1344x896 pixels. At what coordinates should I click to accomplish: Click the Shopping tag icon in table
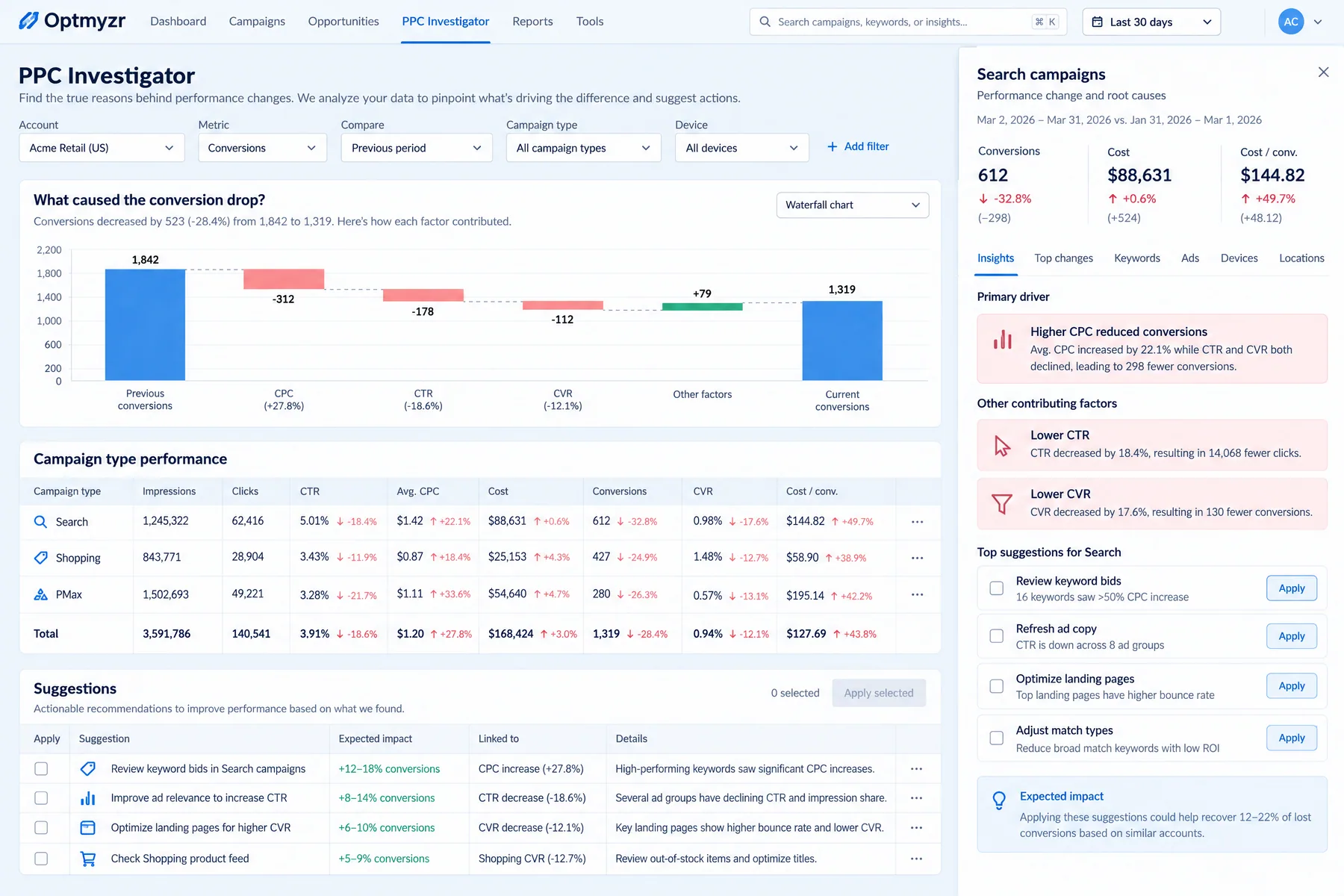pos(41,557)
